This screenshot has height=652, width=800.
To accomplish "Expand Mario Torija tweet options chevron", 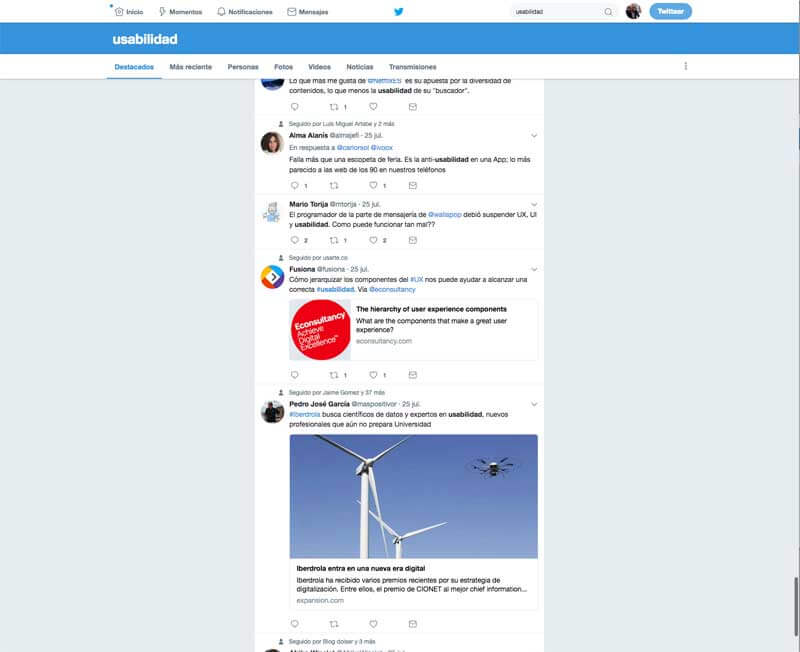I will click(534, 205).
